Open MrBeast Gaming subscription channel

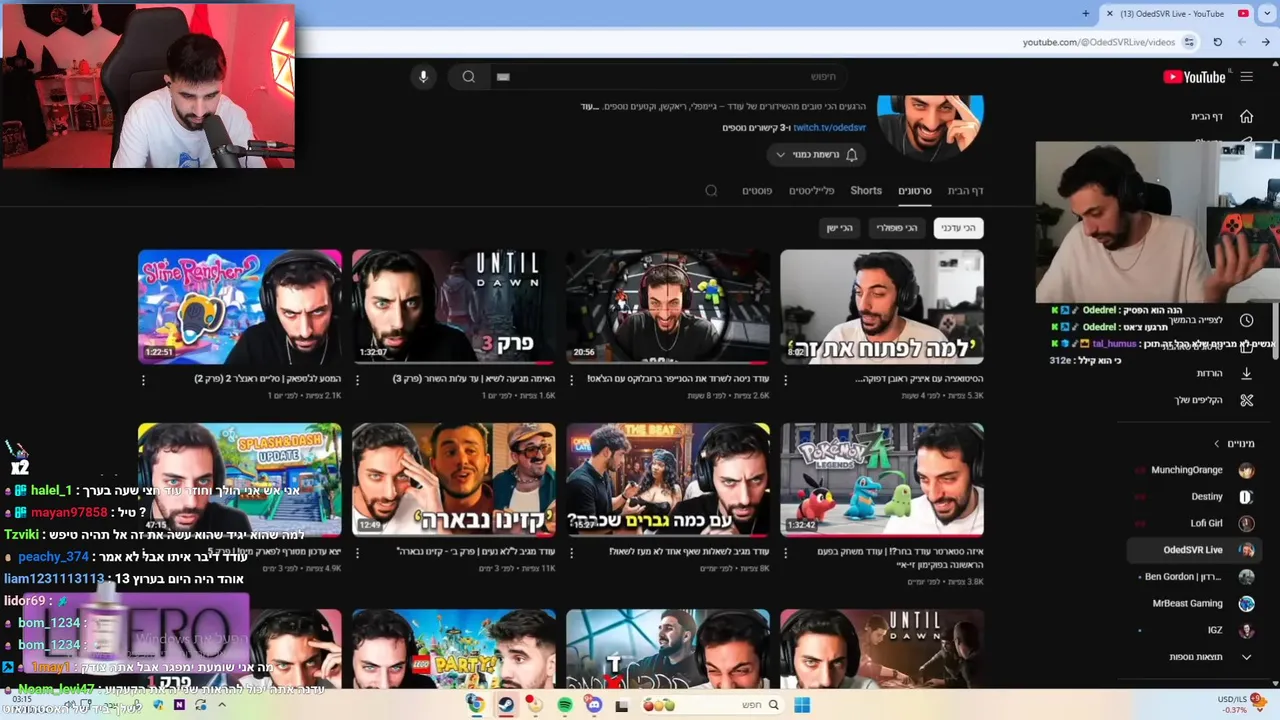click(1195, 603)
